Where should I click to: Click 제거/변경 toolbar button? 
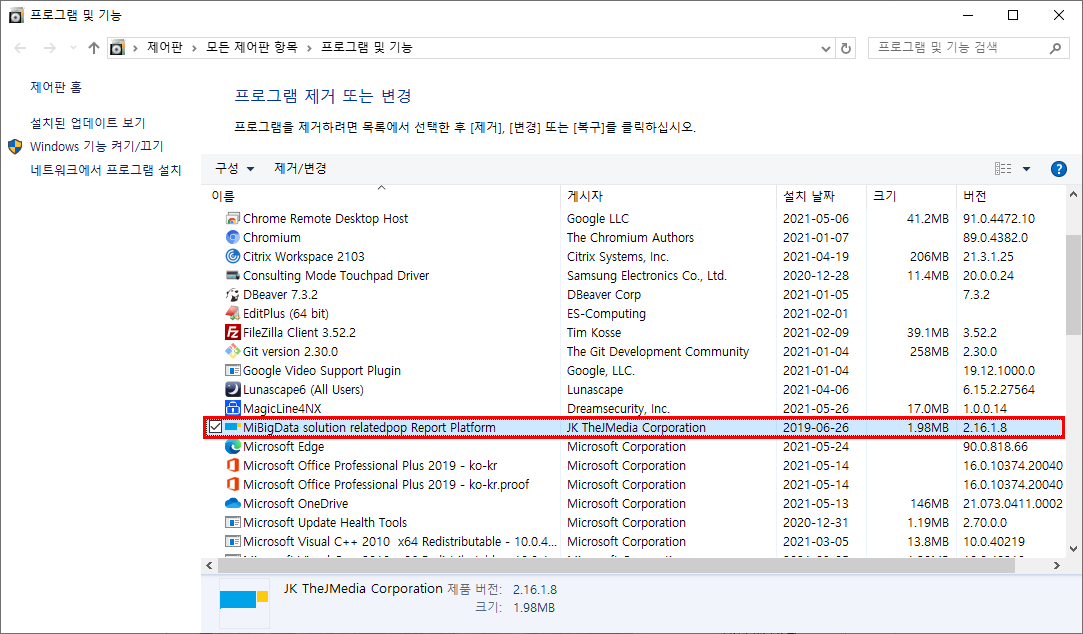click(x=300, y=169)
